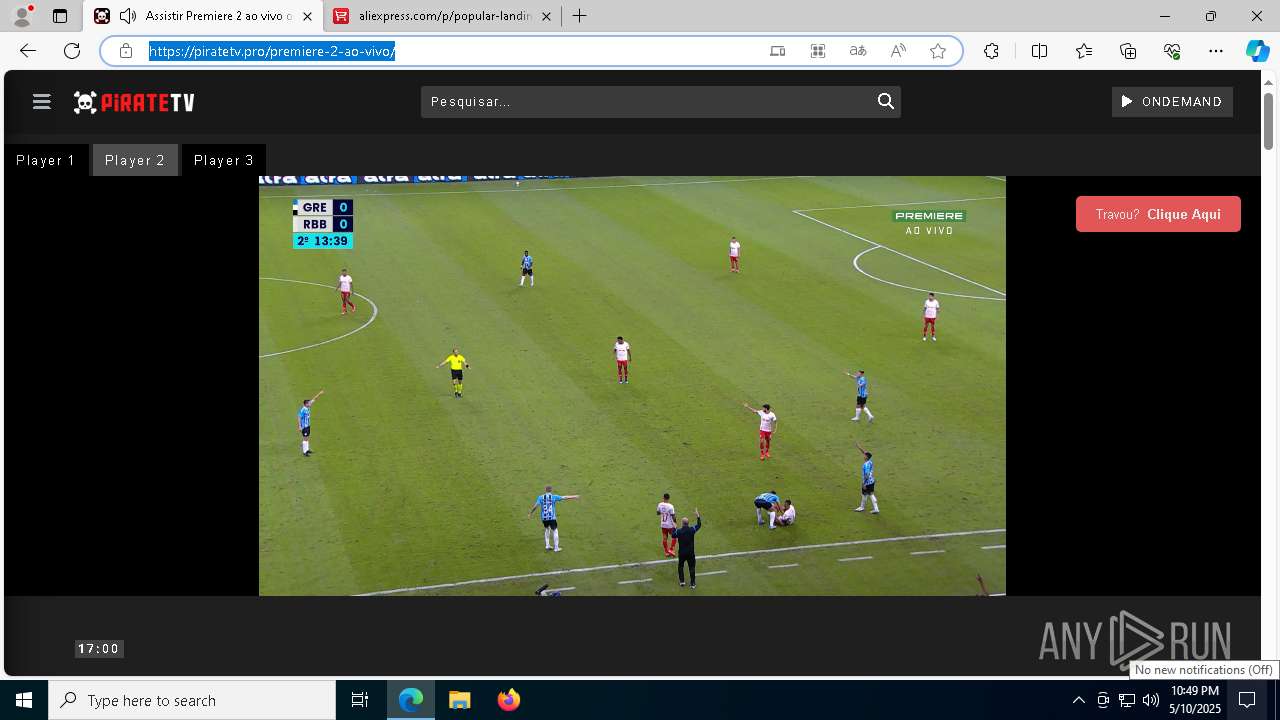Click the page vertical scrollbar thumb
The image size is (1280, 720).
1269,122
